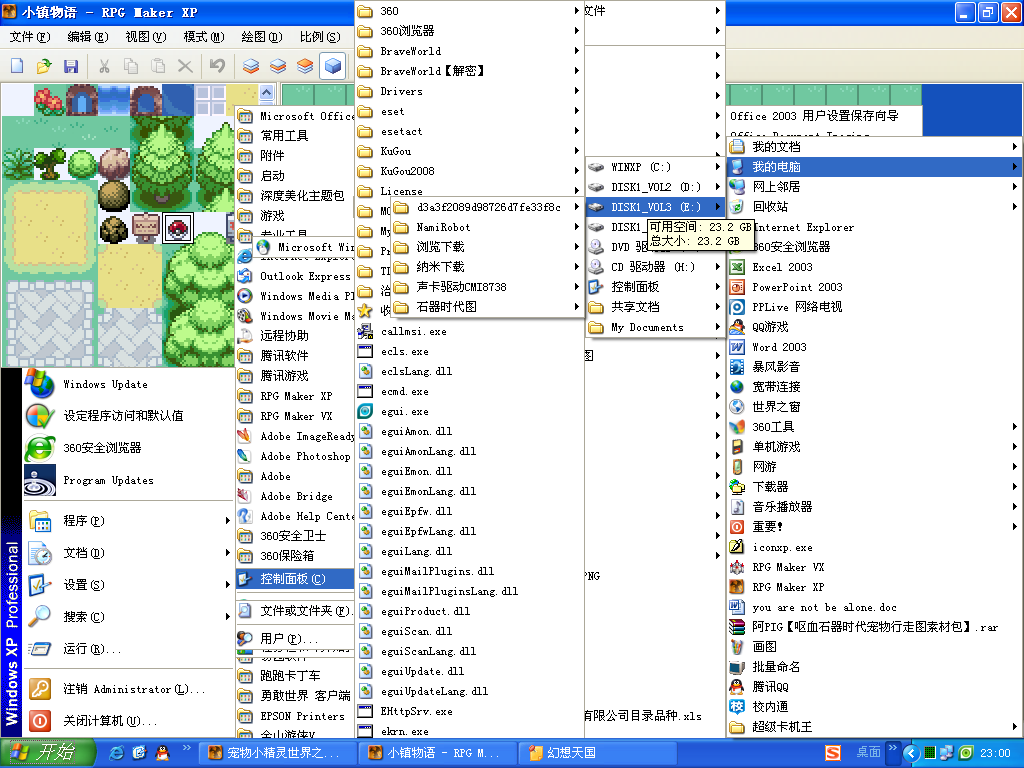This screenshot has width=1024, height=768.
Task: Open 控制面板 in My Computer submenu
Action: tap(655, 287)
